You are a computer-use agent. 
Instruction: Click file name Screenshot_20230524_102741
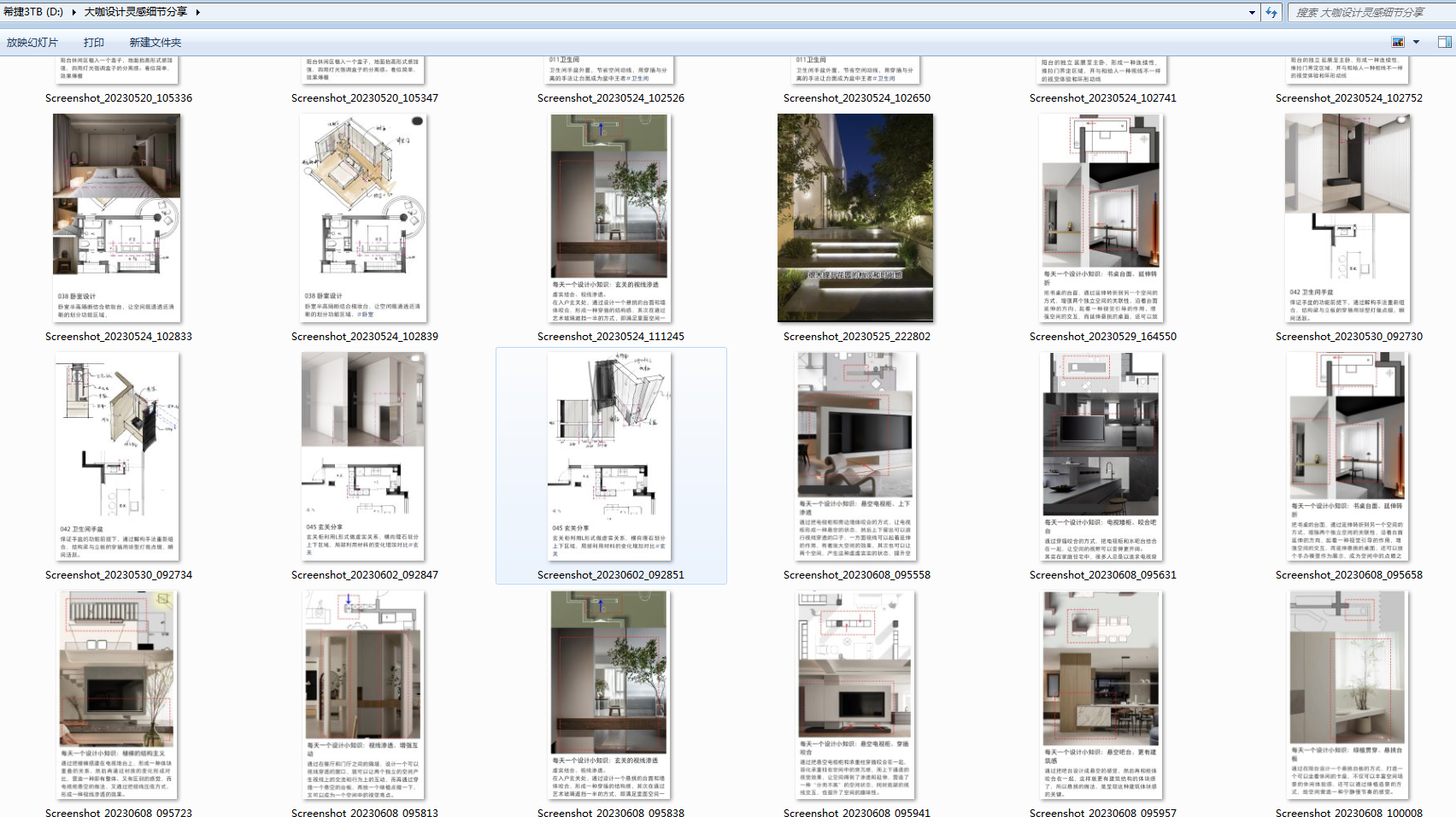click(x=1103, y=98)
